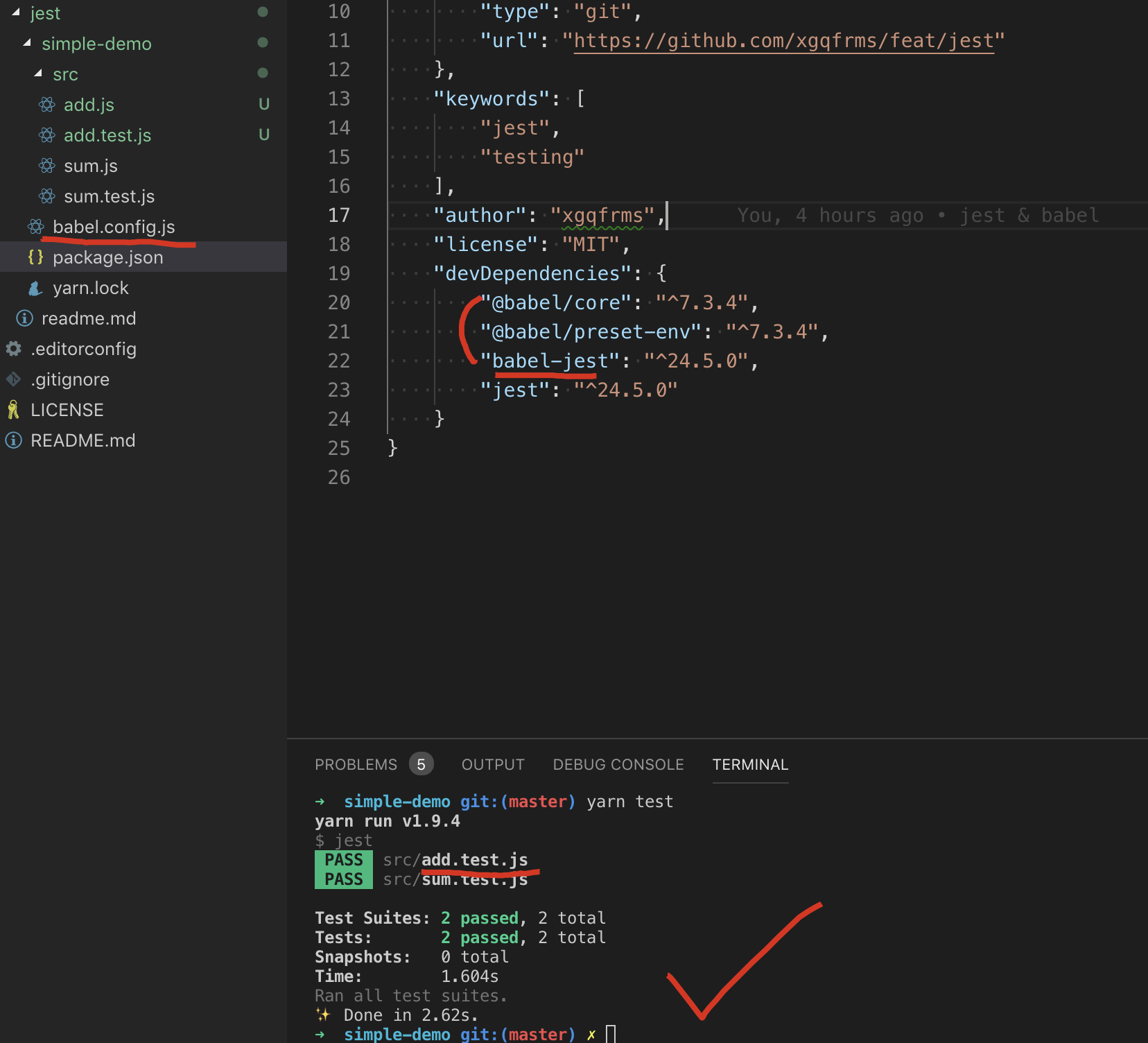Click the "babel-jest" dependency key

pos(550,361)
